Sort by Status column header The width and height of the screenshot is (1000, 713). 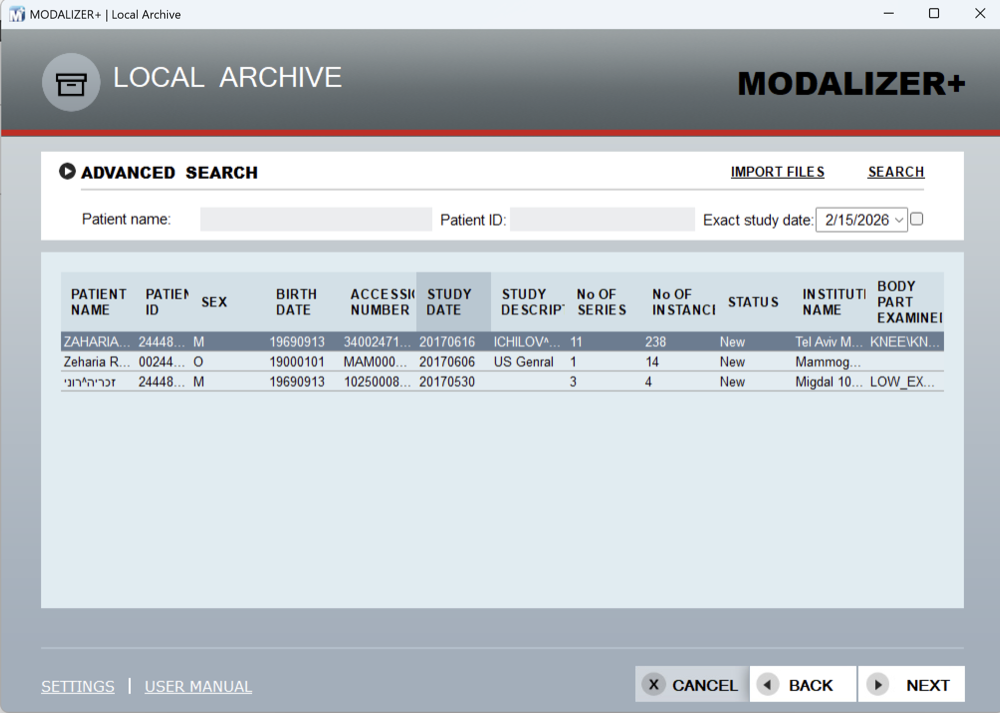[753, 302]
